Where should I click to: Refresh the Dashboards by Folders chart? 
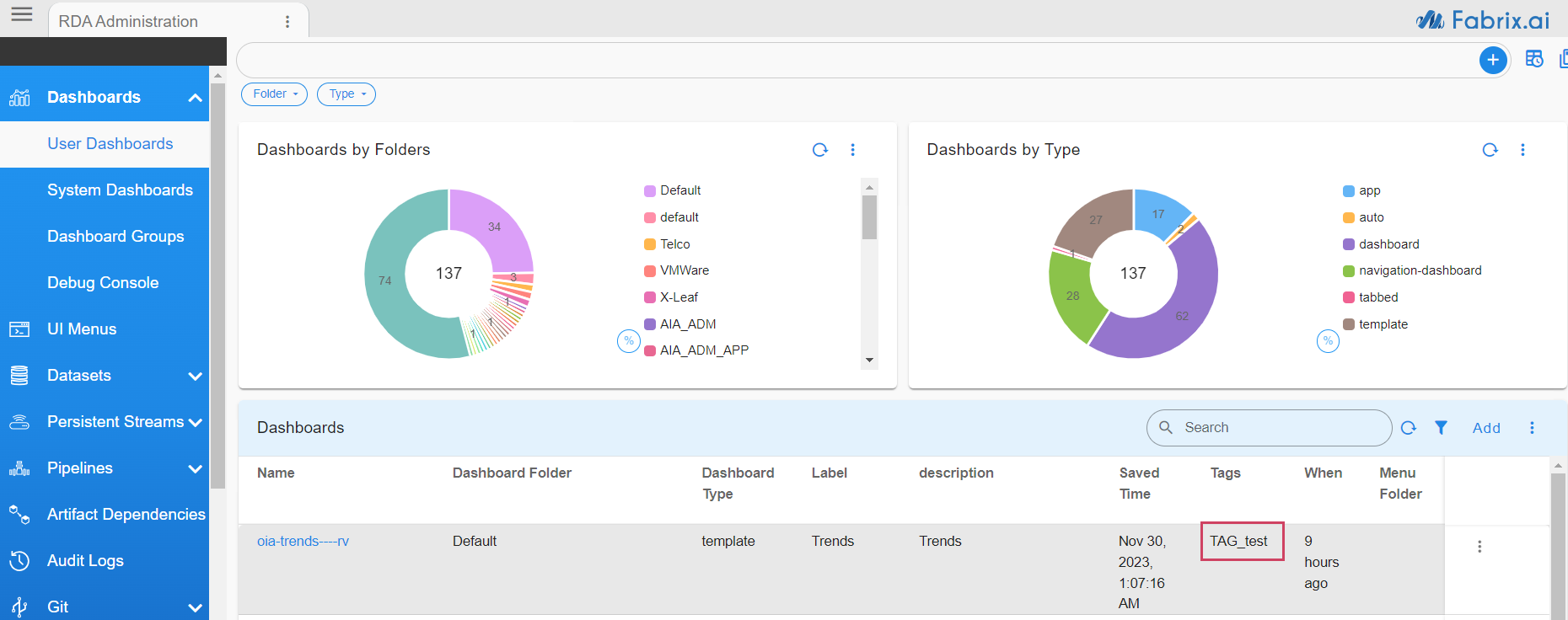[x=819, y=150]
